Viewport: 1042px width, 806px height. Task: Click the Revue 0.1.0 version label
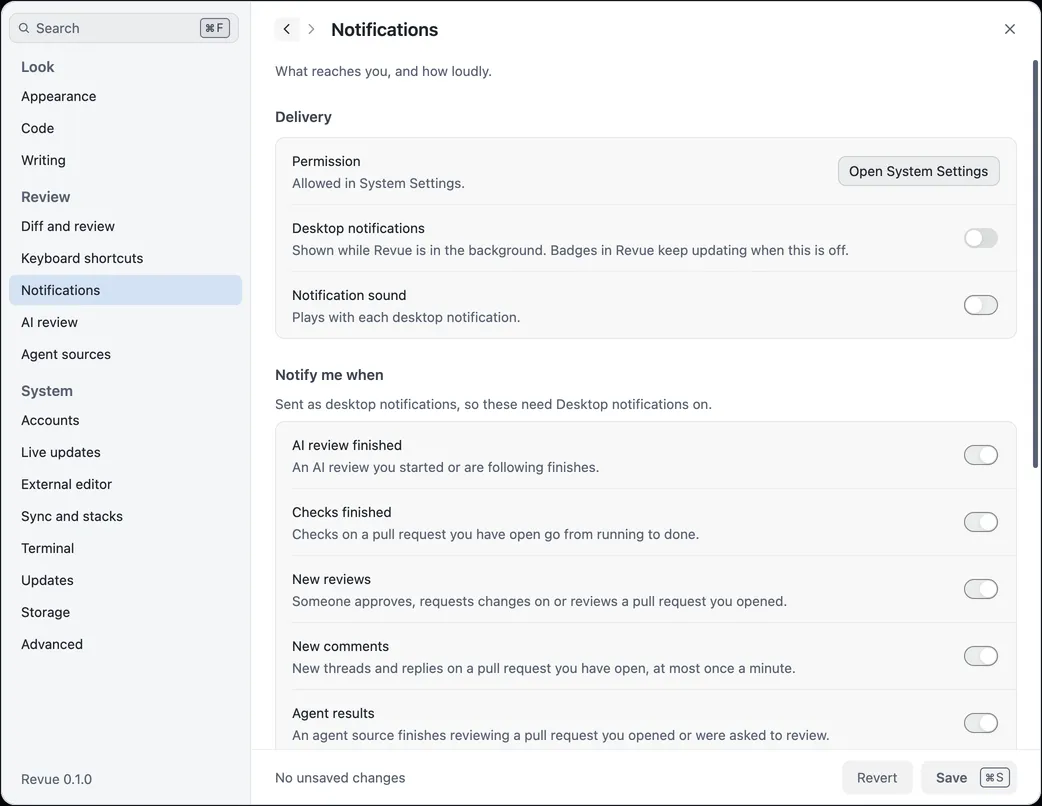click(x=56, y=779)
